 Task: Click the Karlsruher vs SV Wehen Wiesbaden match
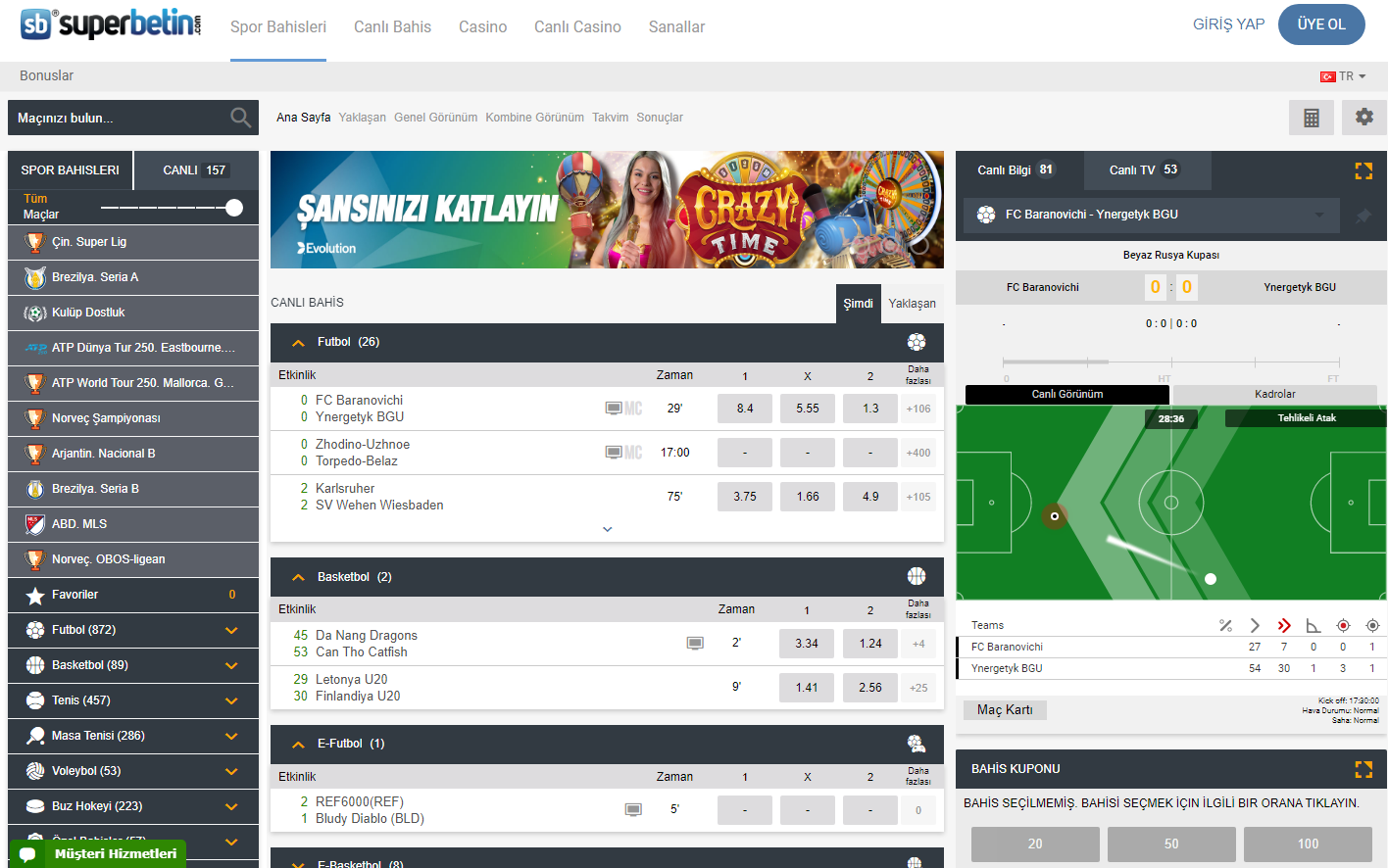pos(379,497)
